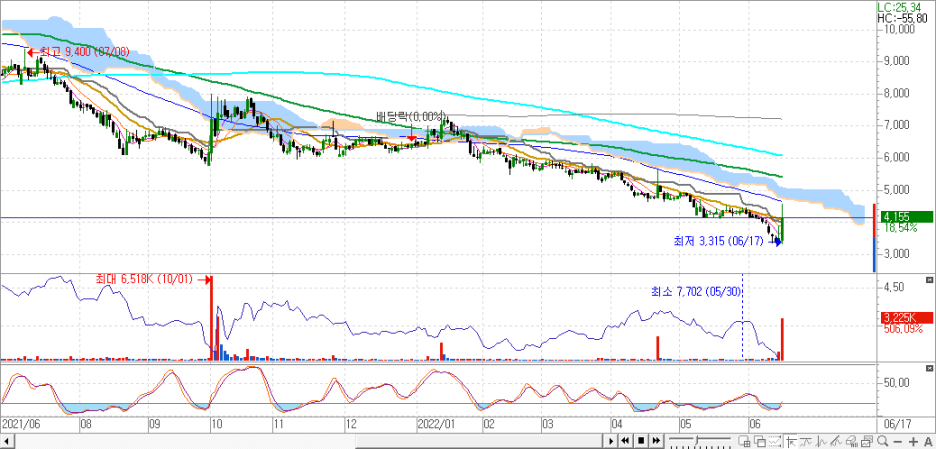Click the fast-forward double-arrow button
This screenshot has width=936, height=449.
[x=656, y=441]
